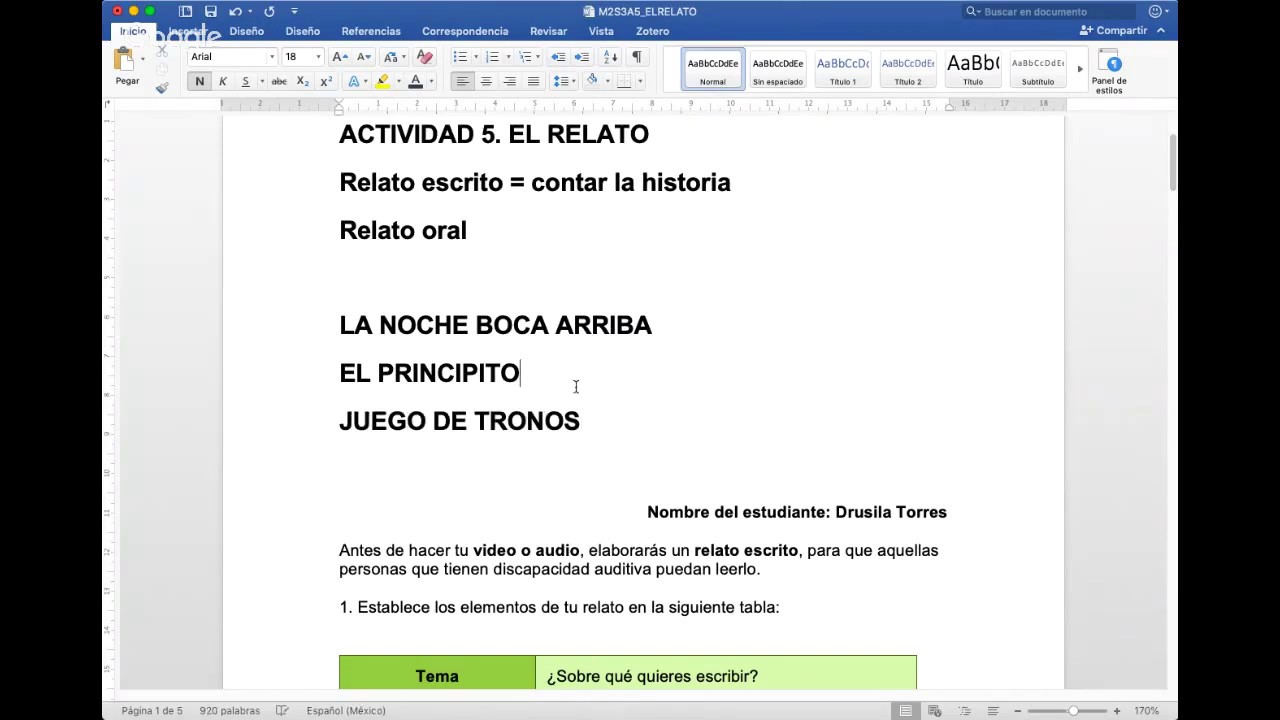Open the Insertar tab
1280x720 pixels.
(x=186, y=31)
